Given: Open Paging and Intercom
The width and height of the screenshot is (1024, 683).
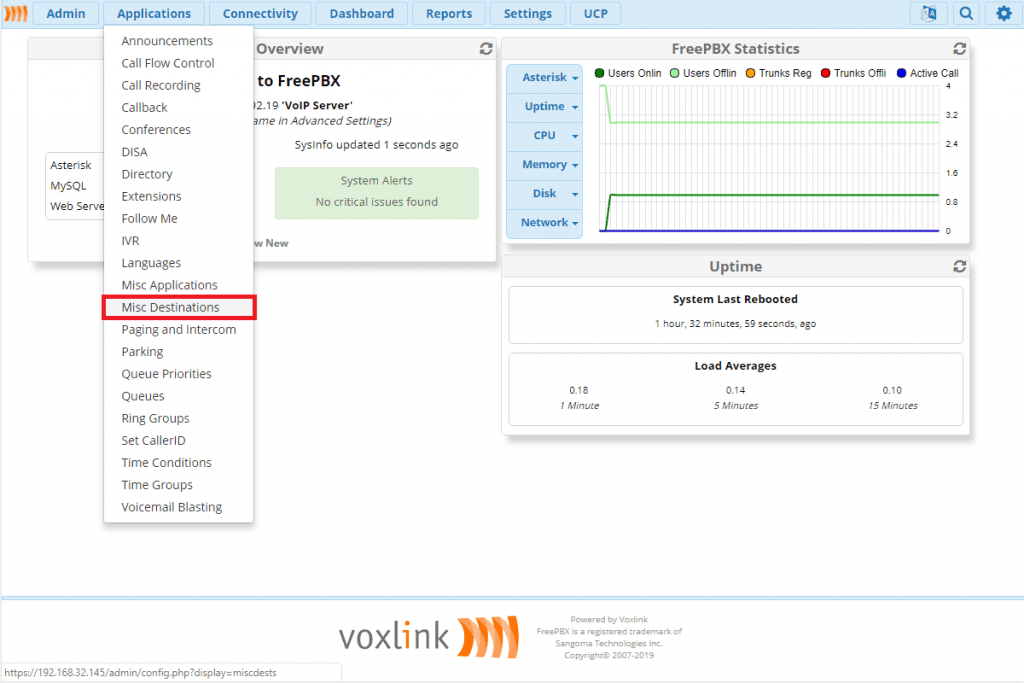Looking at the screenshot, I should point(178,329).
